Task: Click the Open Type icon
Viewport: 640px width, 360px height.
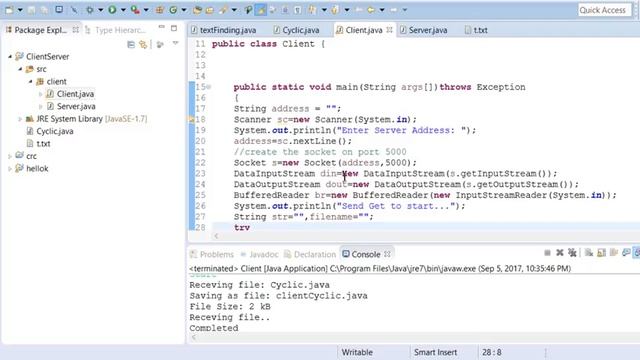Action: pos(197,10)
